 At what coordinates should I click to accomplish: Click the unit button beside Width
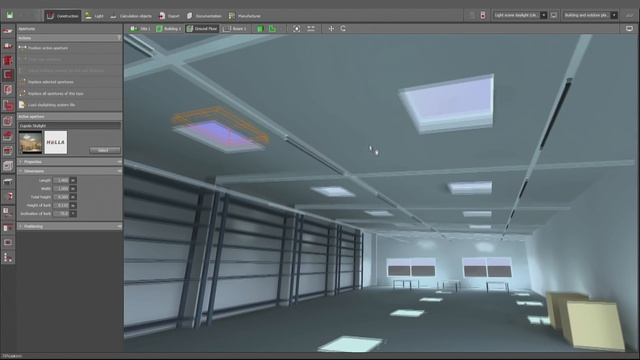click(x=73, y=189)
